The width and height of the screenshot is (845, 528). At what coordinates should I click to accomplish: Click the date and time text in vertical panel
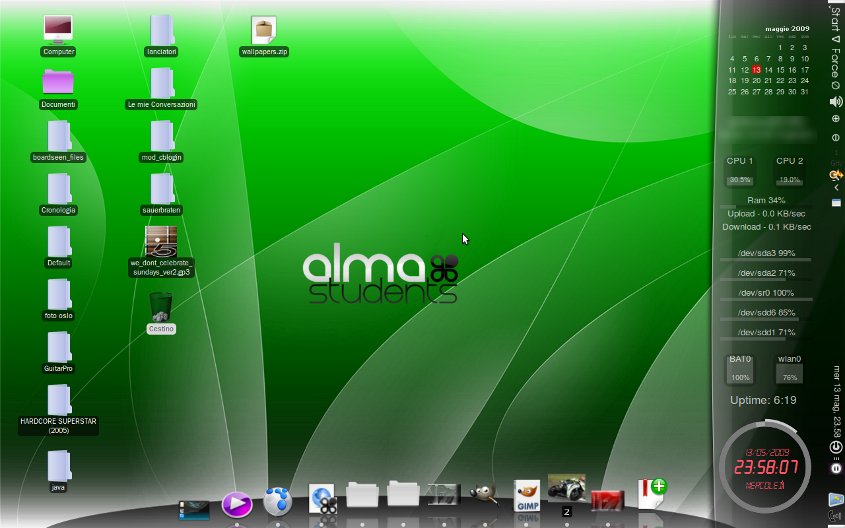836,401
